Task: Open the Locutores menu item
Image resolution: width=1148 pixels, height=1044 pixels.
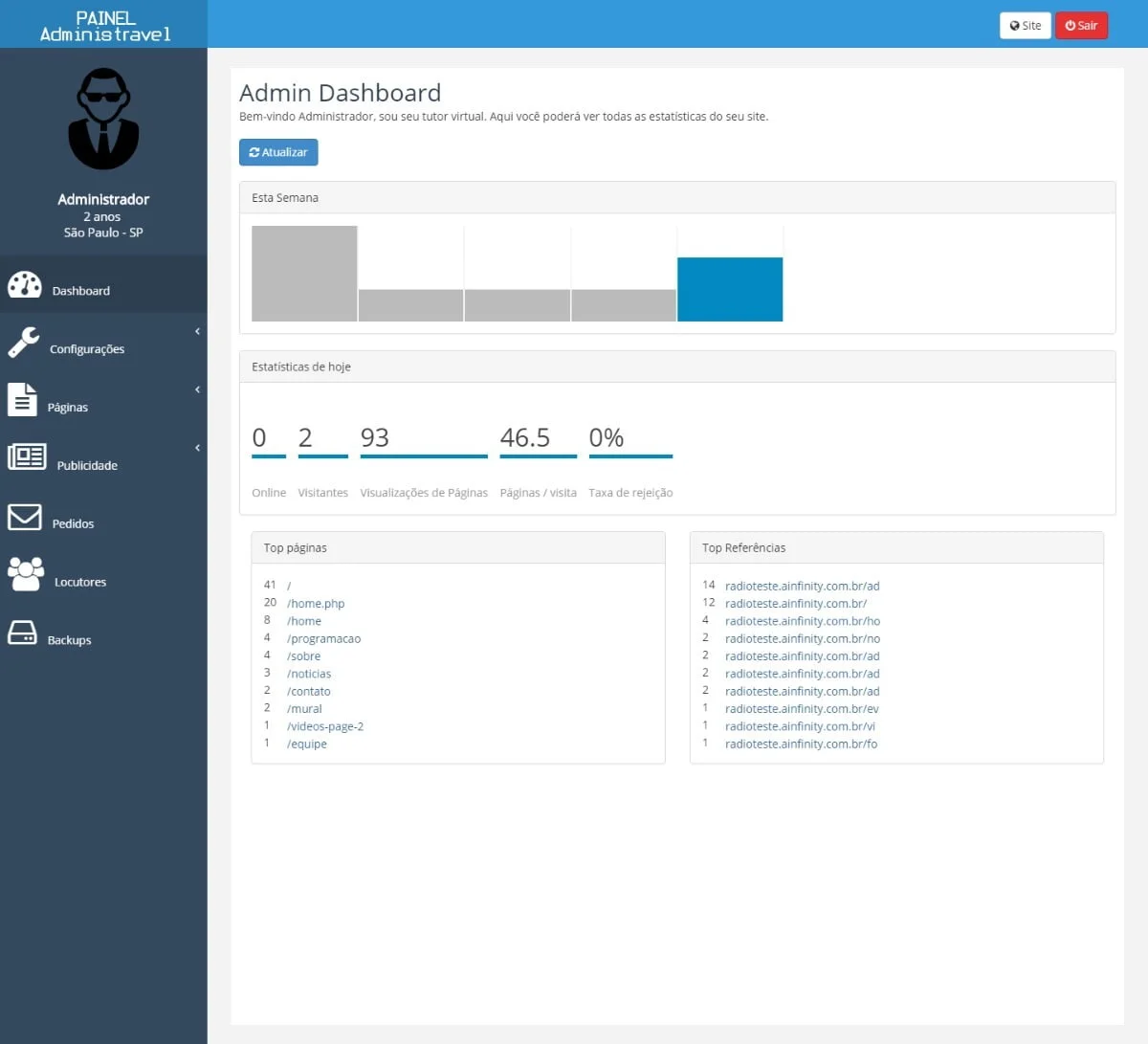Action: (80, 582)
